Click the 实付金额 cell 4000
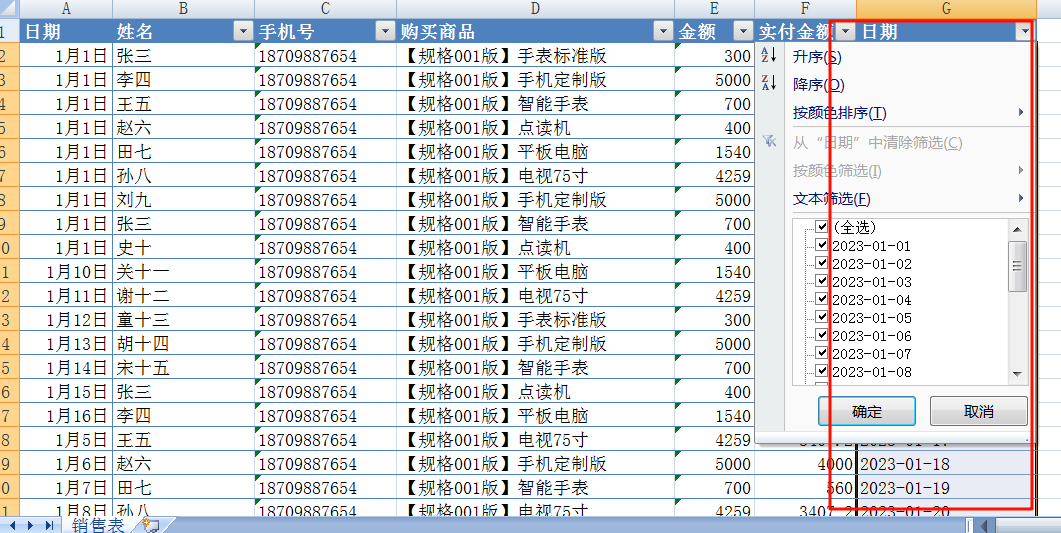 tap(805, 464)
